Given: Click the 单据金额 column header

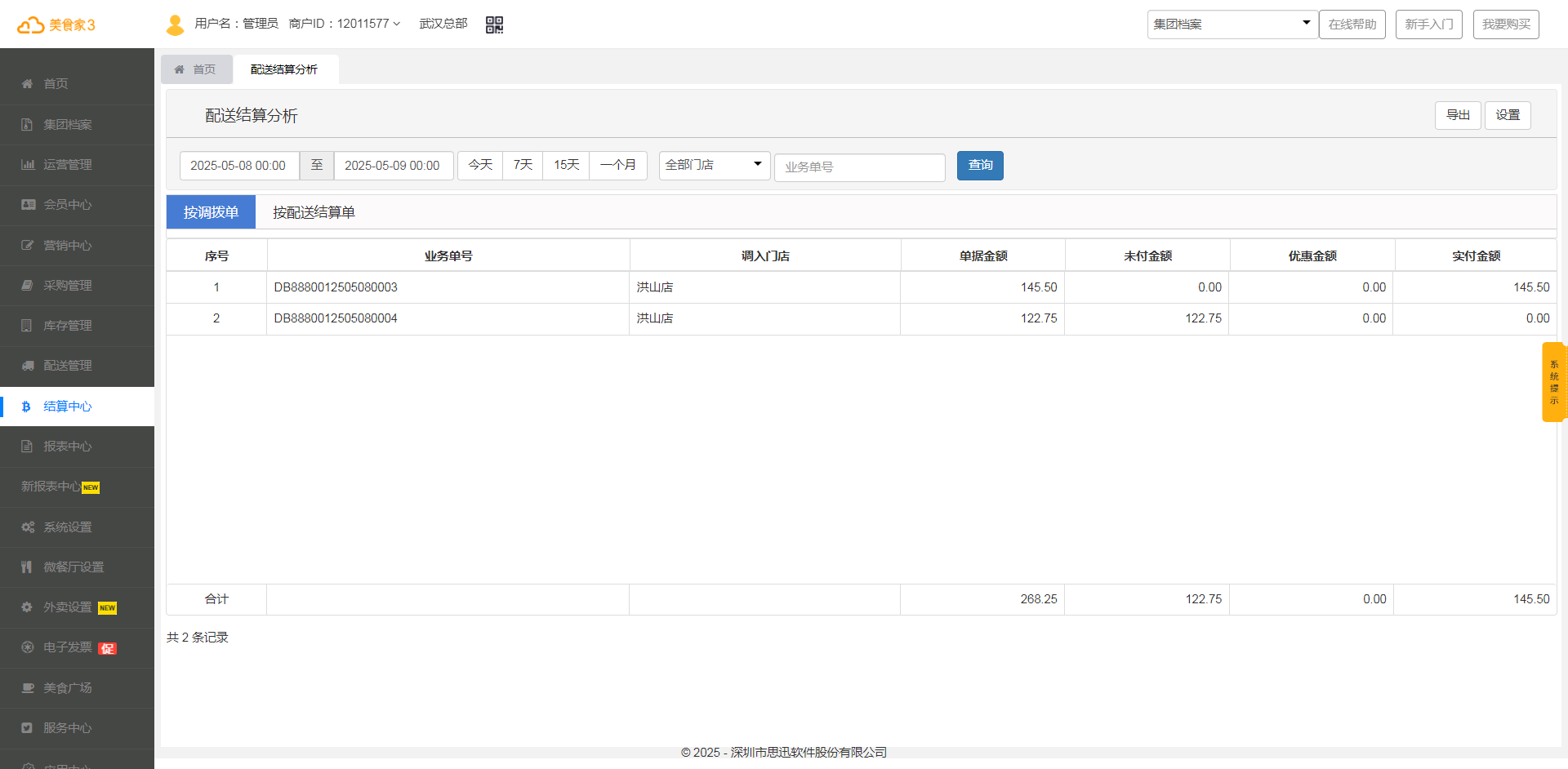Looking at the screenshot, I should [983, 256].
